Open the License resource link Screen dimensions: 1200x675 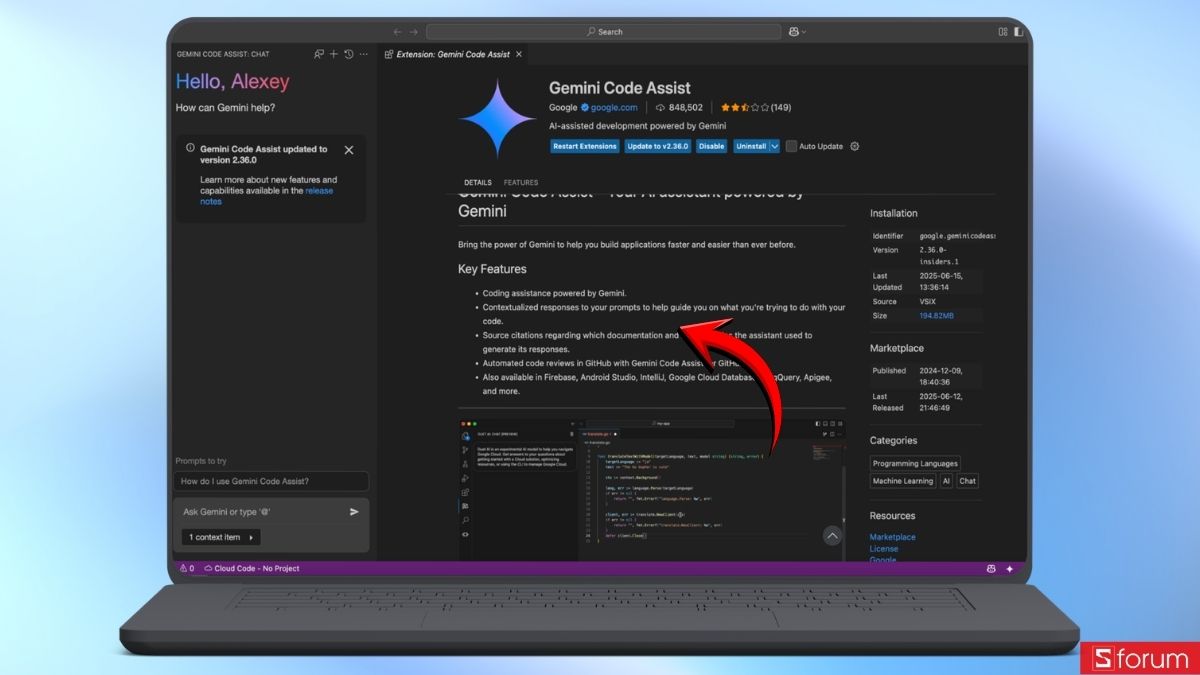pyautogui.click(x=884, y=549)
